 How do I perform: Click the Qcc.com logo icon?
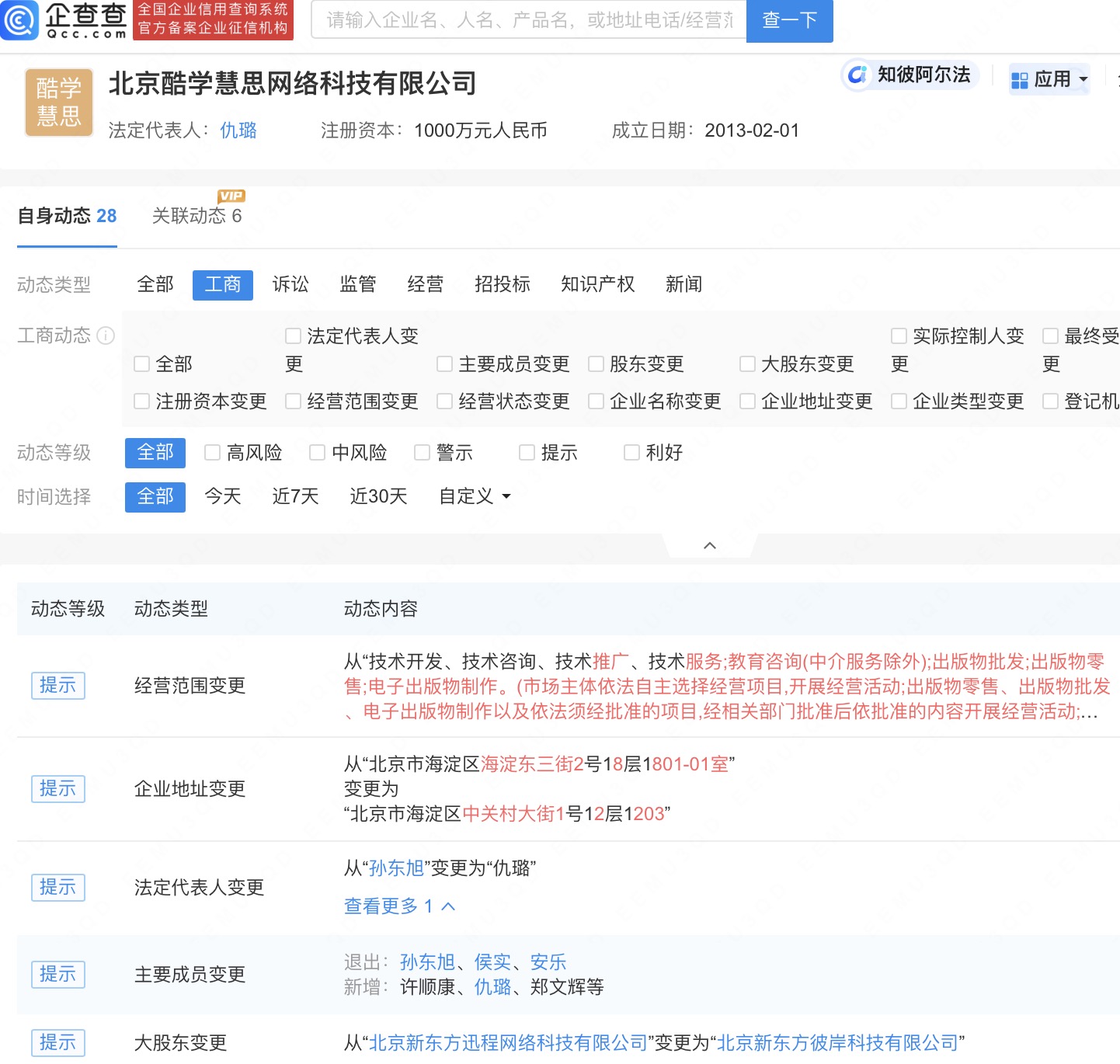point(19,20)
